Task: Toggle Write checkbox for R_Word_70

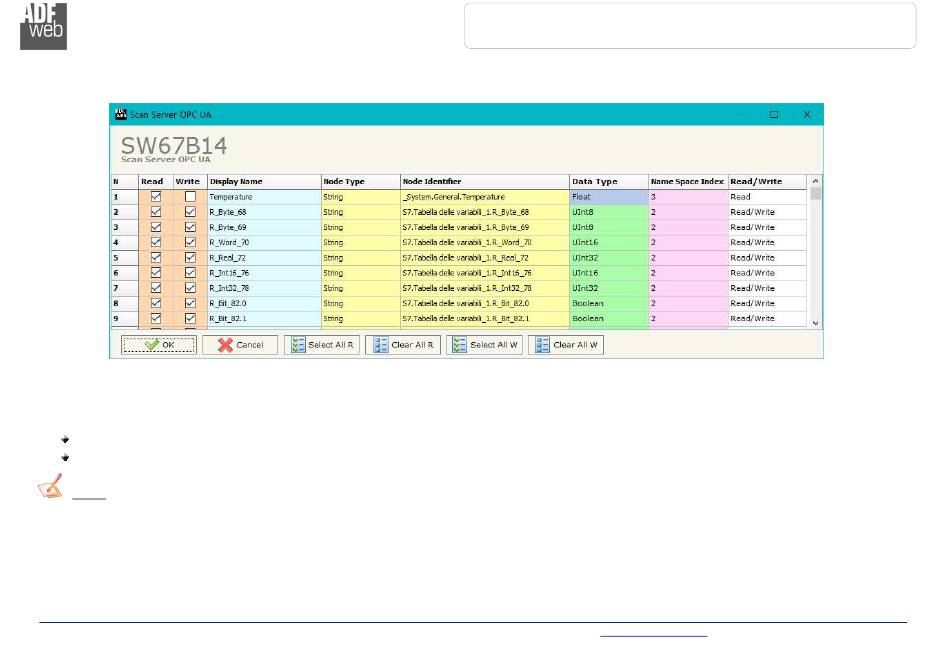Action: click(190, 242)
